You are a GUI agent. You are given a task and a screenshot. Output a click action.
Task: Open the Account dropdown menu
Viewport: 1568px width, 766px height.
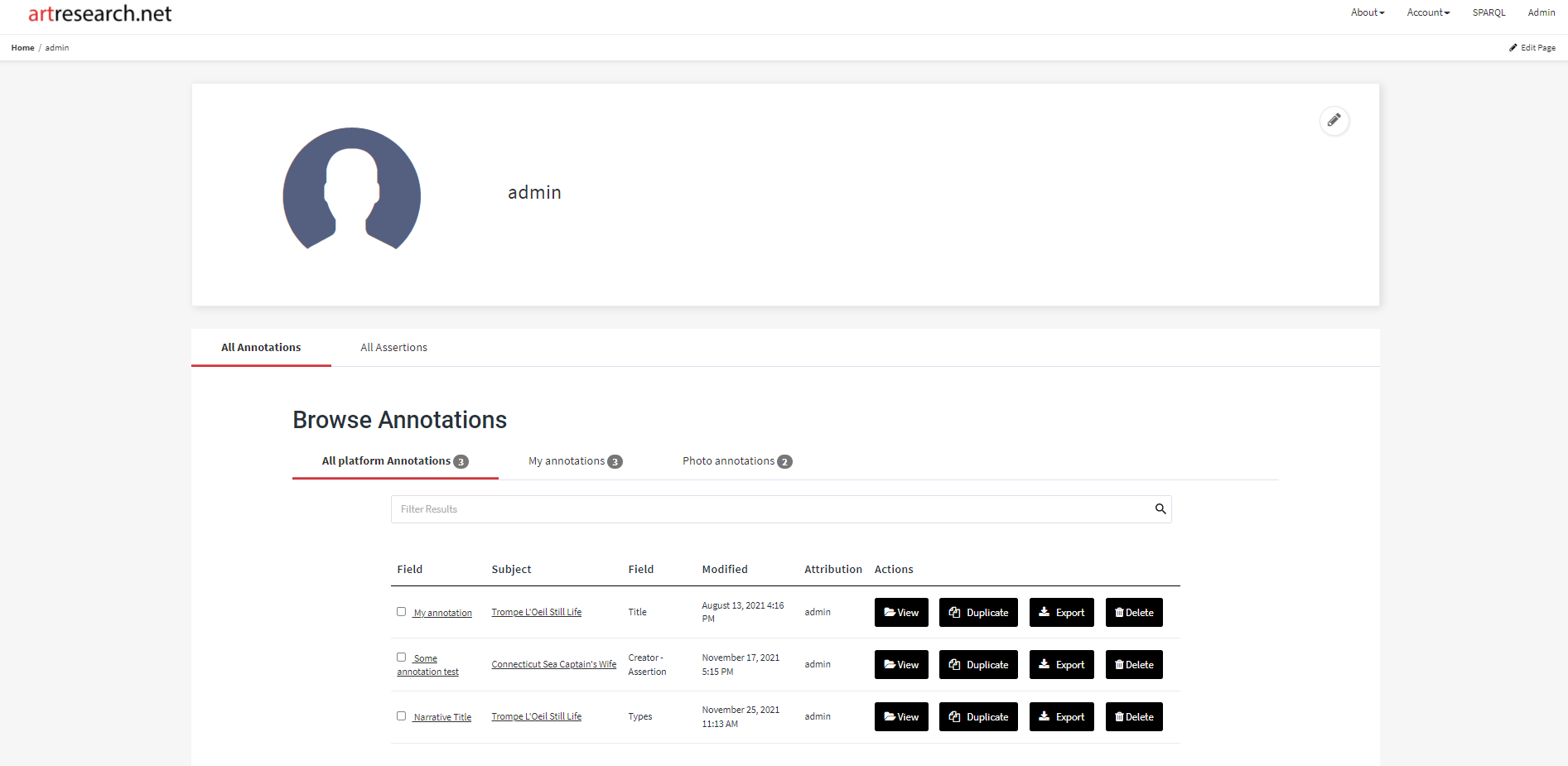(1428, 12)
